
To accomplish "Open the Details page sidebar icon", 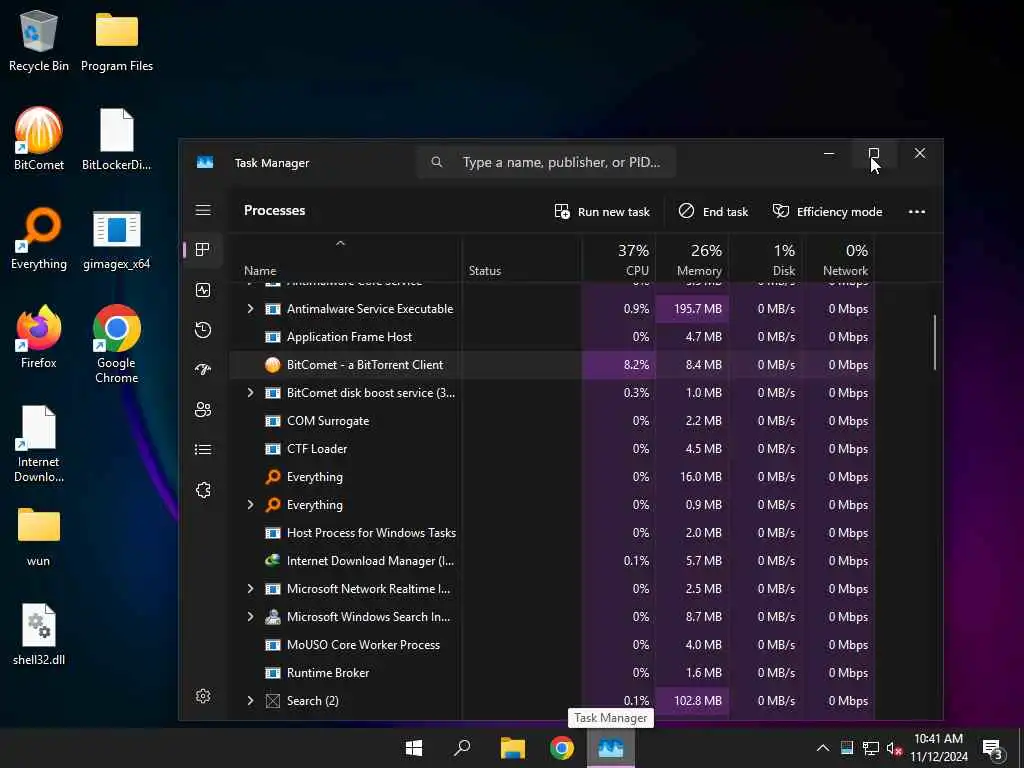I will 203,449.
